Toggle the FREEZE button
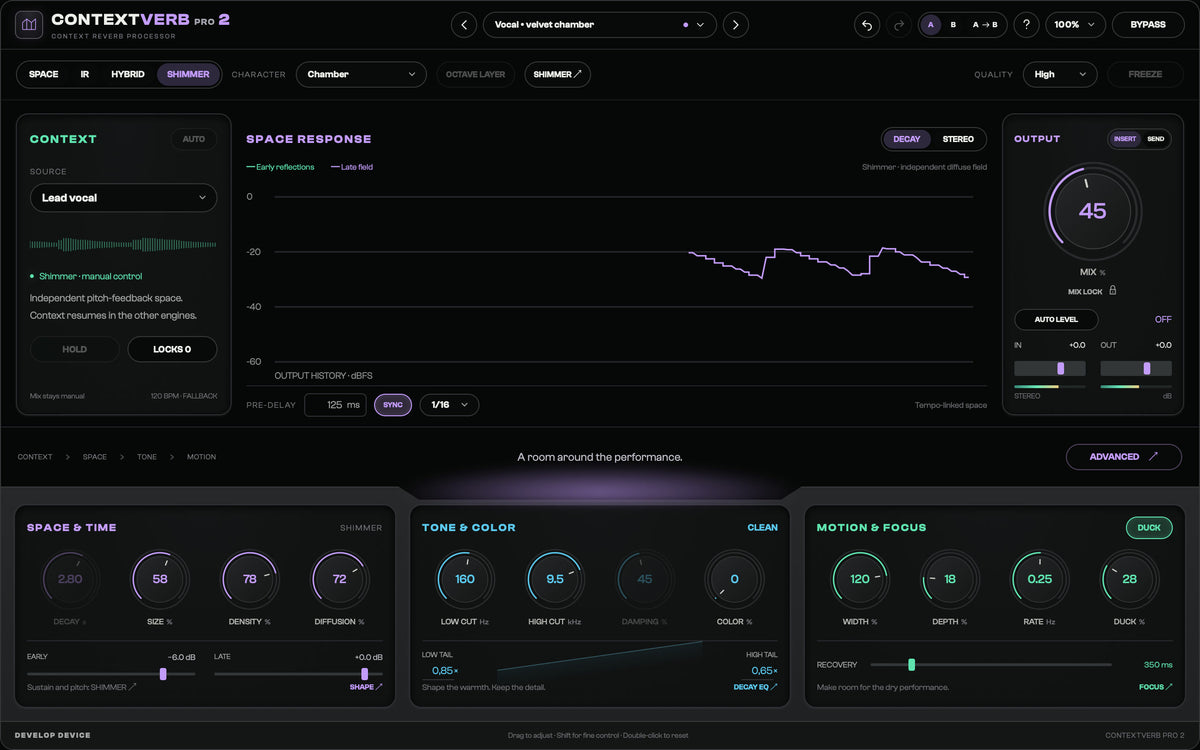 coord(1145,74)
